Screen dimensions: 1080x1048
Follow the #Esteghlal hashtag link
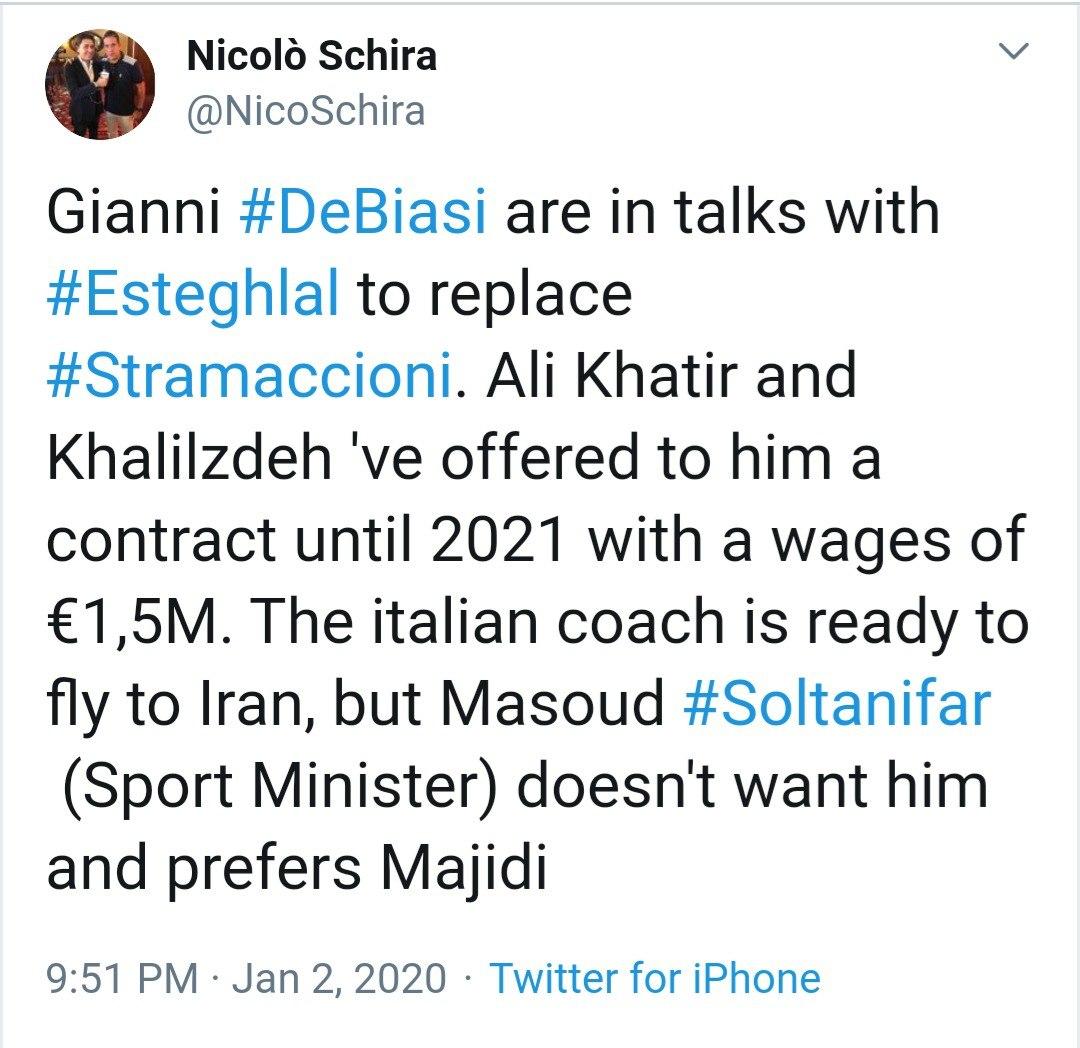[x=193, y=295]
